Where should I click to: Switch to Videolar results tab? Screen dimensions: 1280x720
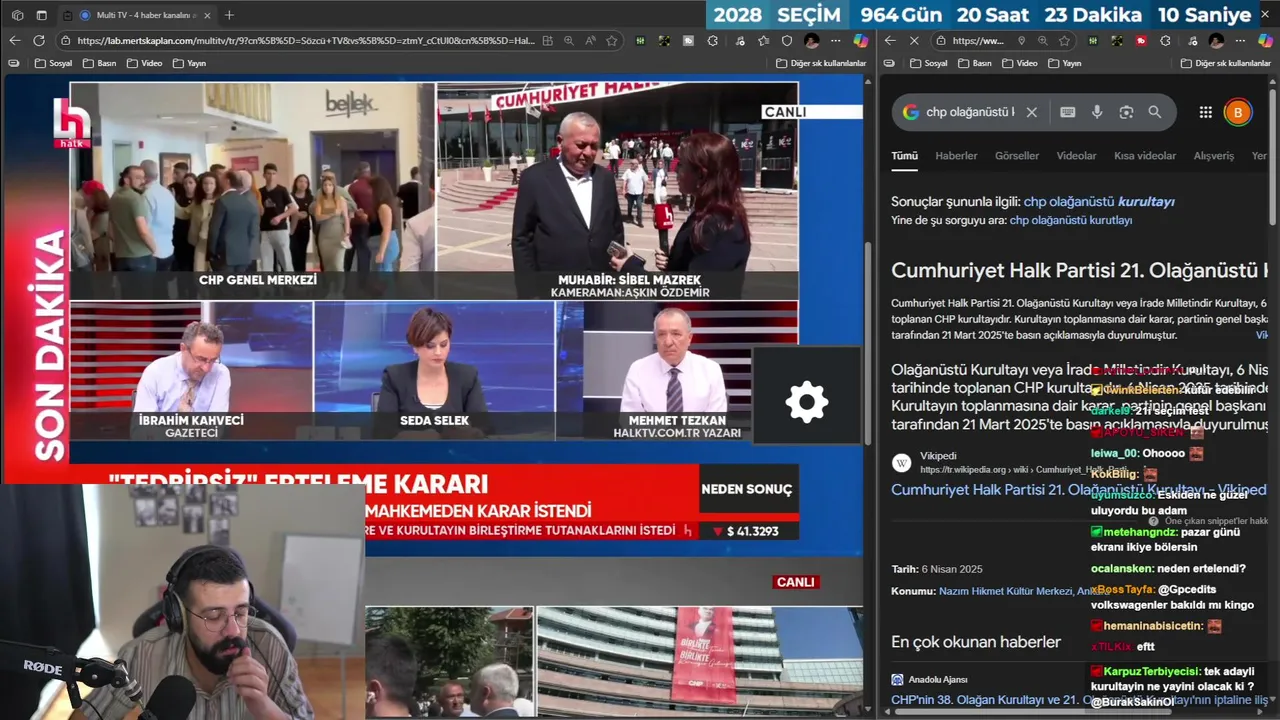click(1077, 156)
